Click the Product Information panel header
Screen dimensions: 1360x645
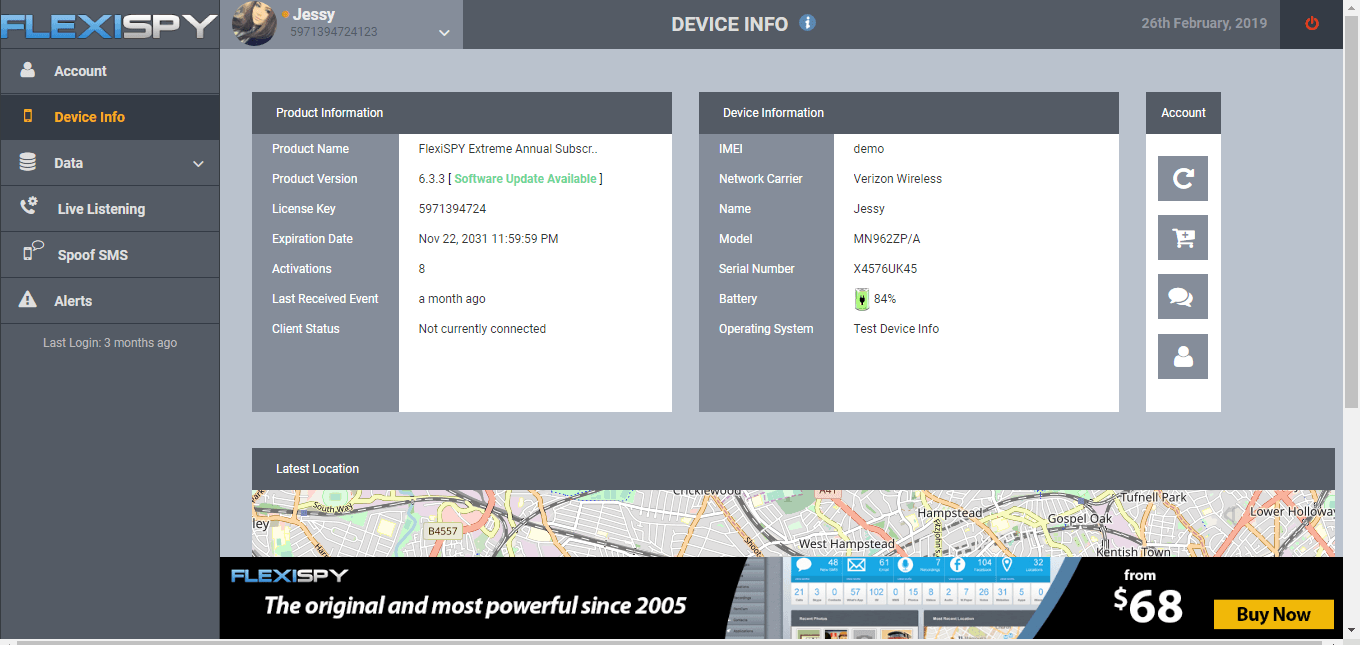tap(462, 113)
